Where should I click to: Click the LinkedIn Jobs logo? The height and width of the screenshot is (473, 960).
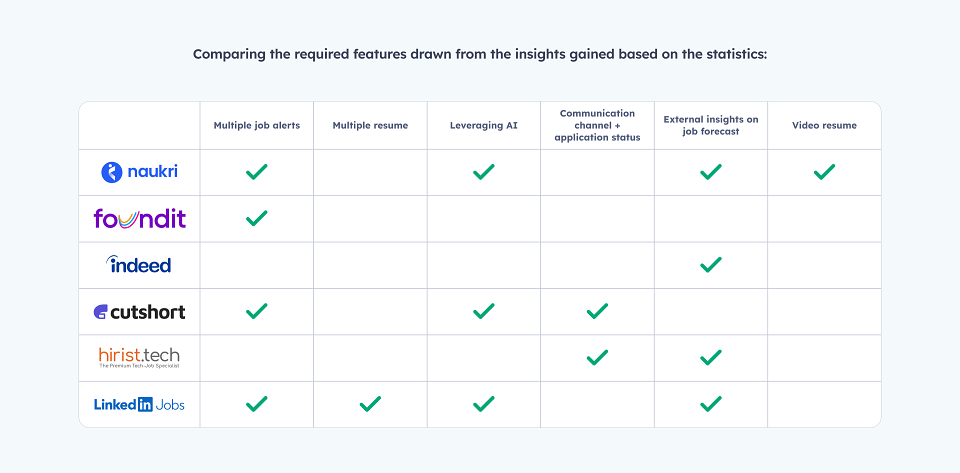139,404
